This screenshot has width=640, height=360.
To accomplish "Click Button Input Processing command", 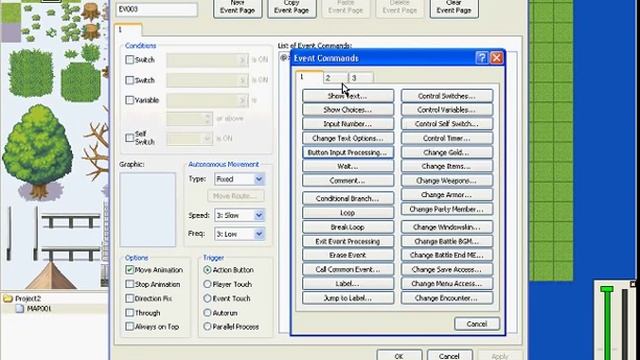I will coord(348,152).
